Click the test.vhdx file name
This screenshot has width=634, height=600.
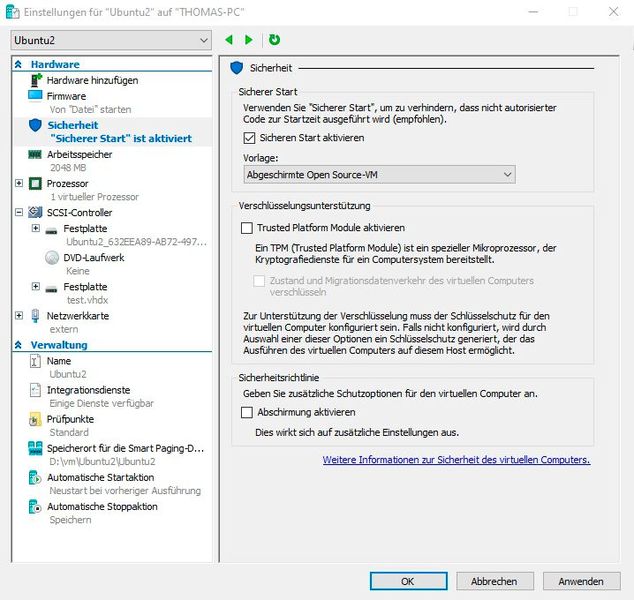click(87, 300)
